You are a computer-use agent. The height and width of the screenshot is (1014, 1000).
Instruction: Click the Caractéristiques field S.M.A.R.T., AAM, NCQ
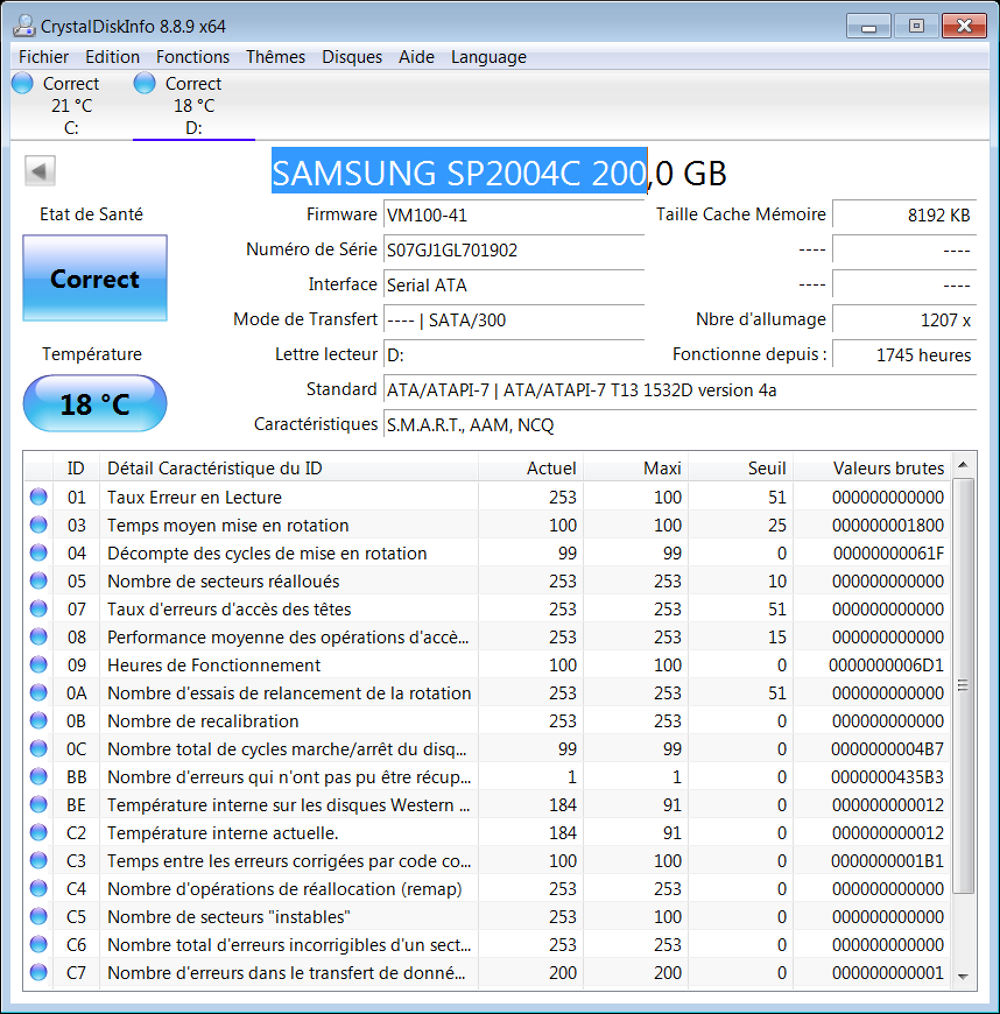coord(680,425)
